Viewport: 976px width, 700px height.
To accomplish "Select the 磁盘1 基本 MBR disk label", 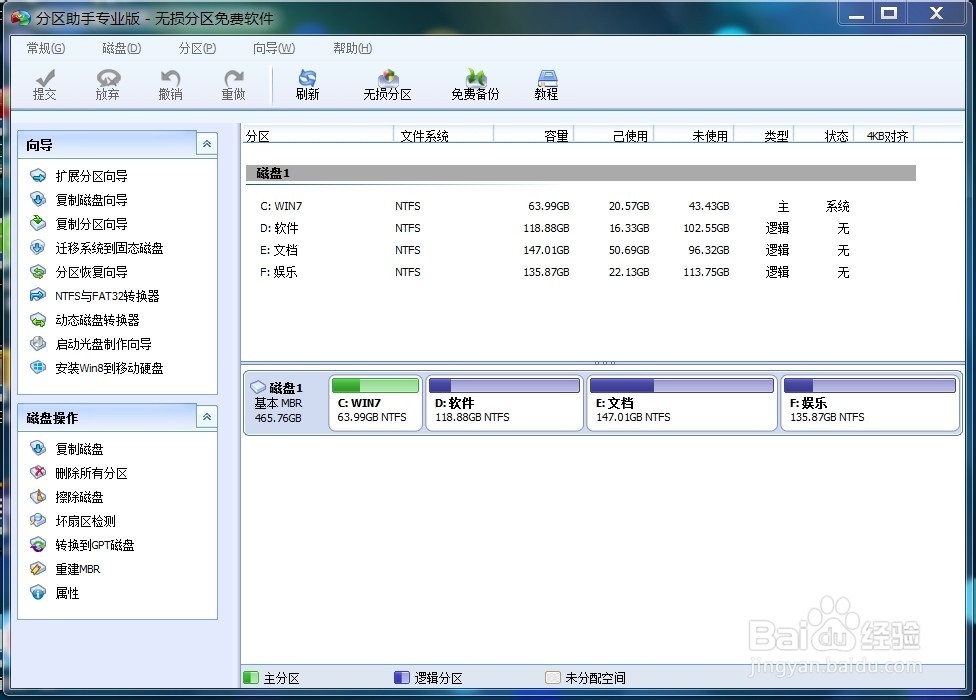I will [x=286, y=403].
